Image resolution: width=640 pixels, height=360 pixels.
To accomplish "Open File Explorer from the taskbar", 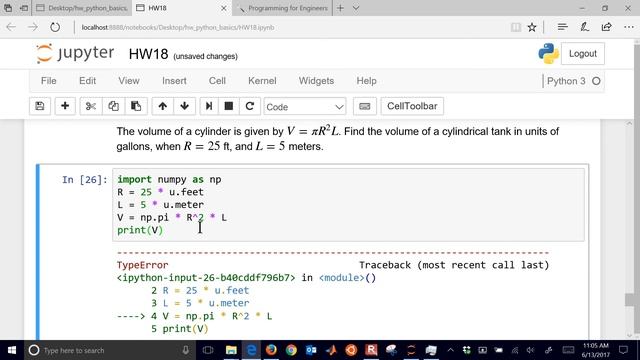I will coord(231,350).
